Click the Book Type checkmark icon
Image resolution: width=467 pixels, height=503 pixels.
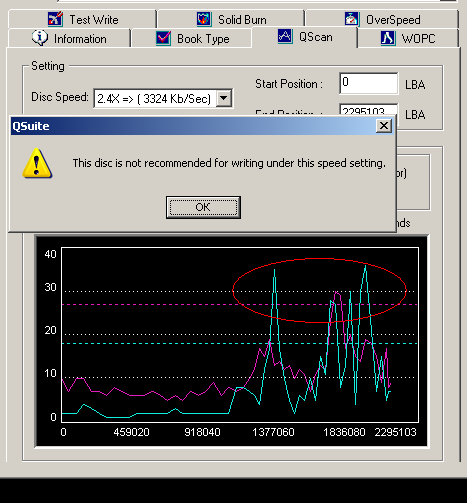(x=163, y=38)
